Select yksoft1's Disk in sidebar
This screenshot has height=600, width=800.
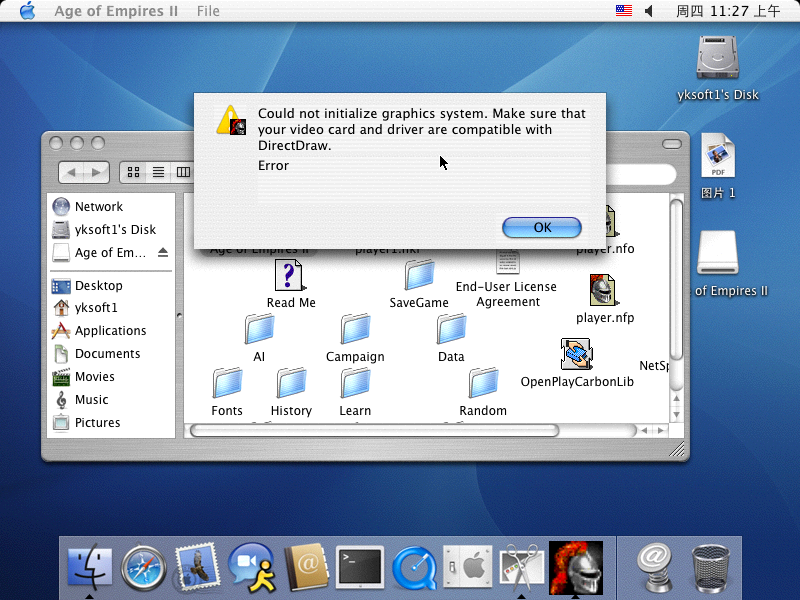[104, 230]
